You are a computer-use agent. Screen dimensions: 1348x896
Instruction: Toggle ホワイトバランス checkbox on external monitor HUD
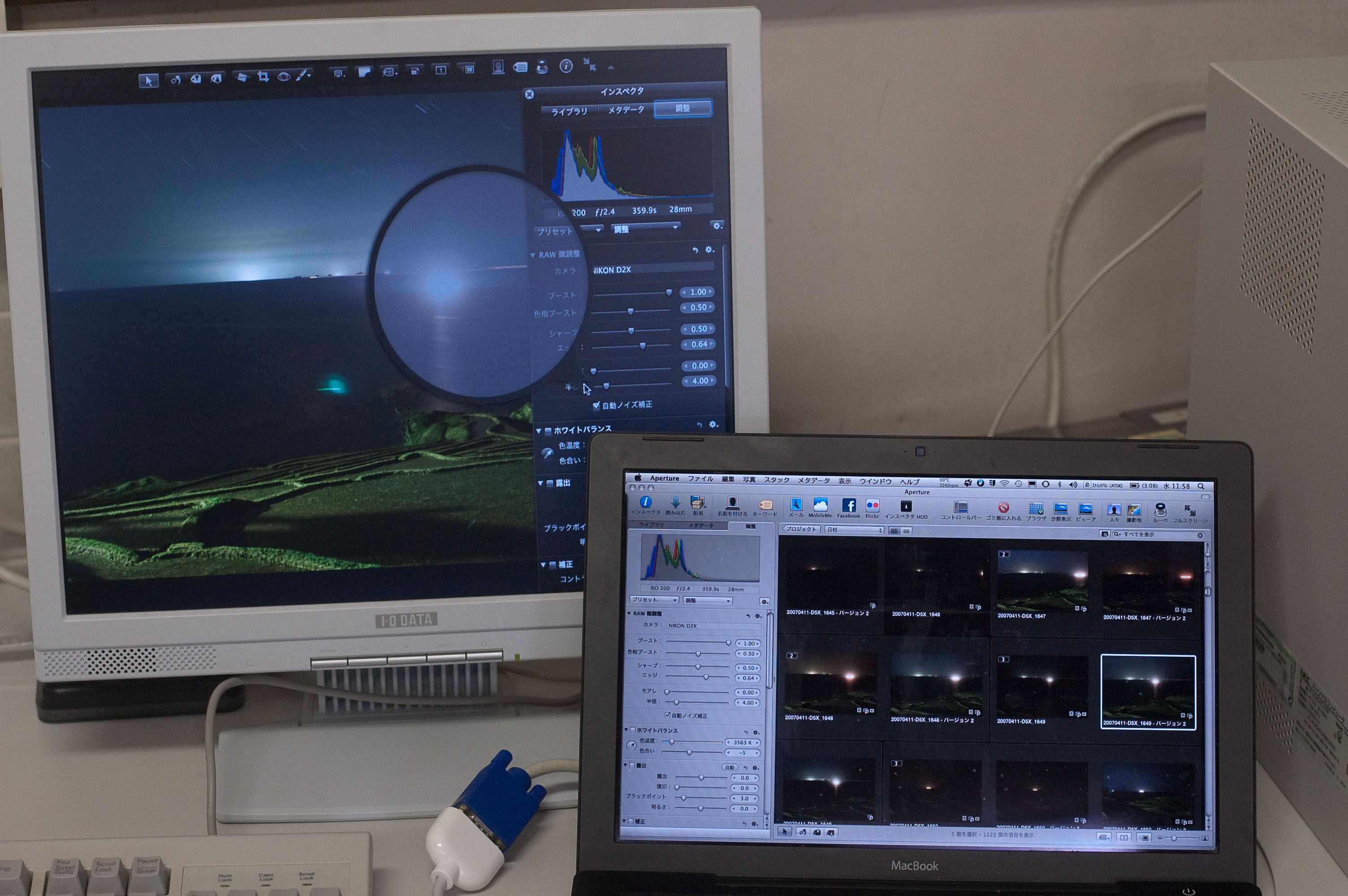click(548, 431)
